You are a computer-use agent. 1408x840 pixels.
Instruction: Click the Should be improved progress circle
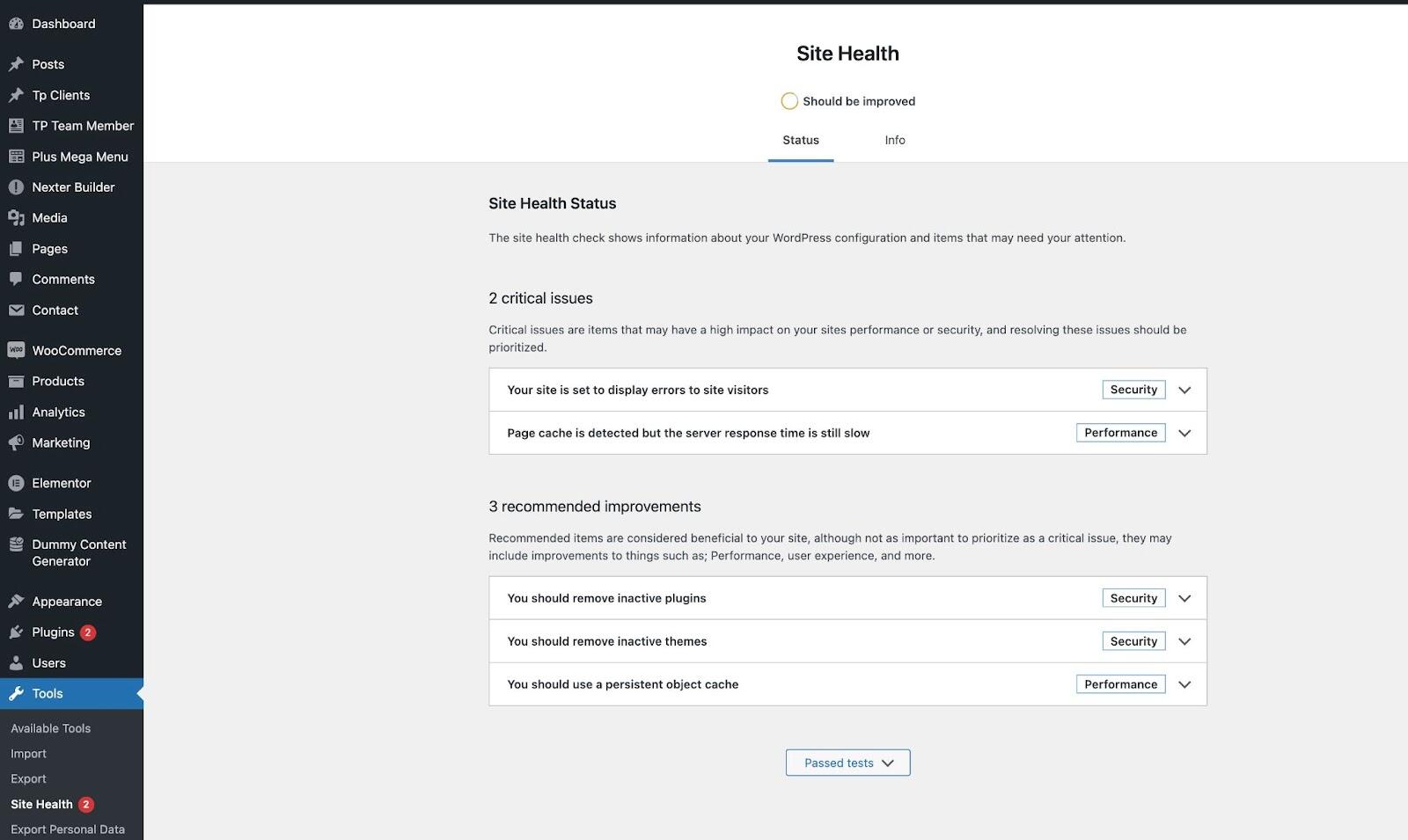pos(789,101)
